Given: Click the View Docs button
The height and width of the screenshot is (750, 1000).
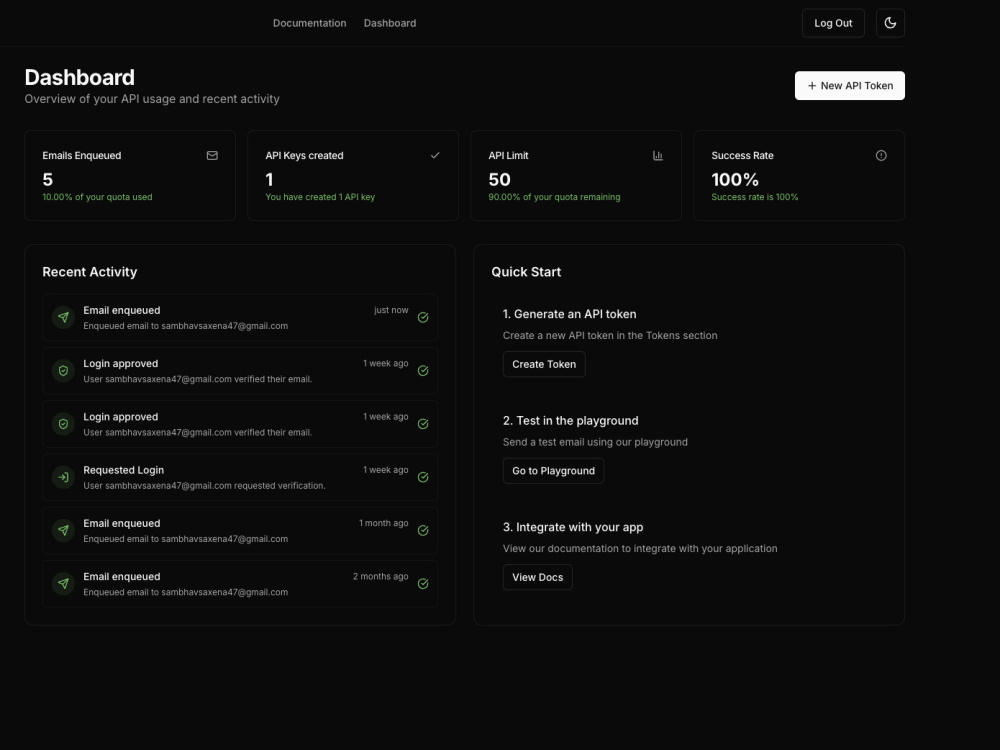Looking at the screenshot, I should [538, 577].
